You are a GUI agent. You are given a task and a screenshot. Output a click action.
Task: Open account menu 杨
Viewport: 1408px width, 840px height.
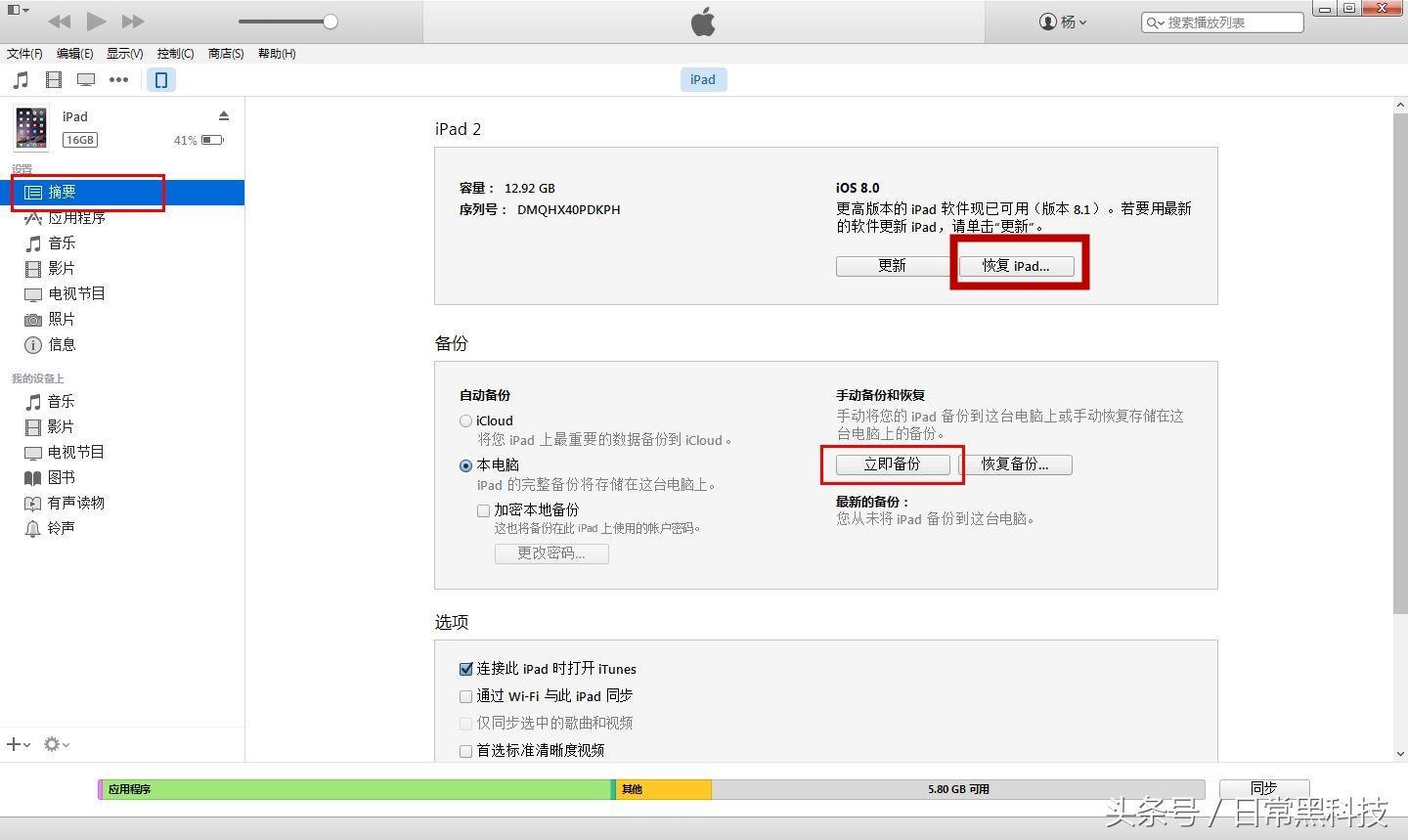(x=1063, y=22)
